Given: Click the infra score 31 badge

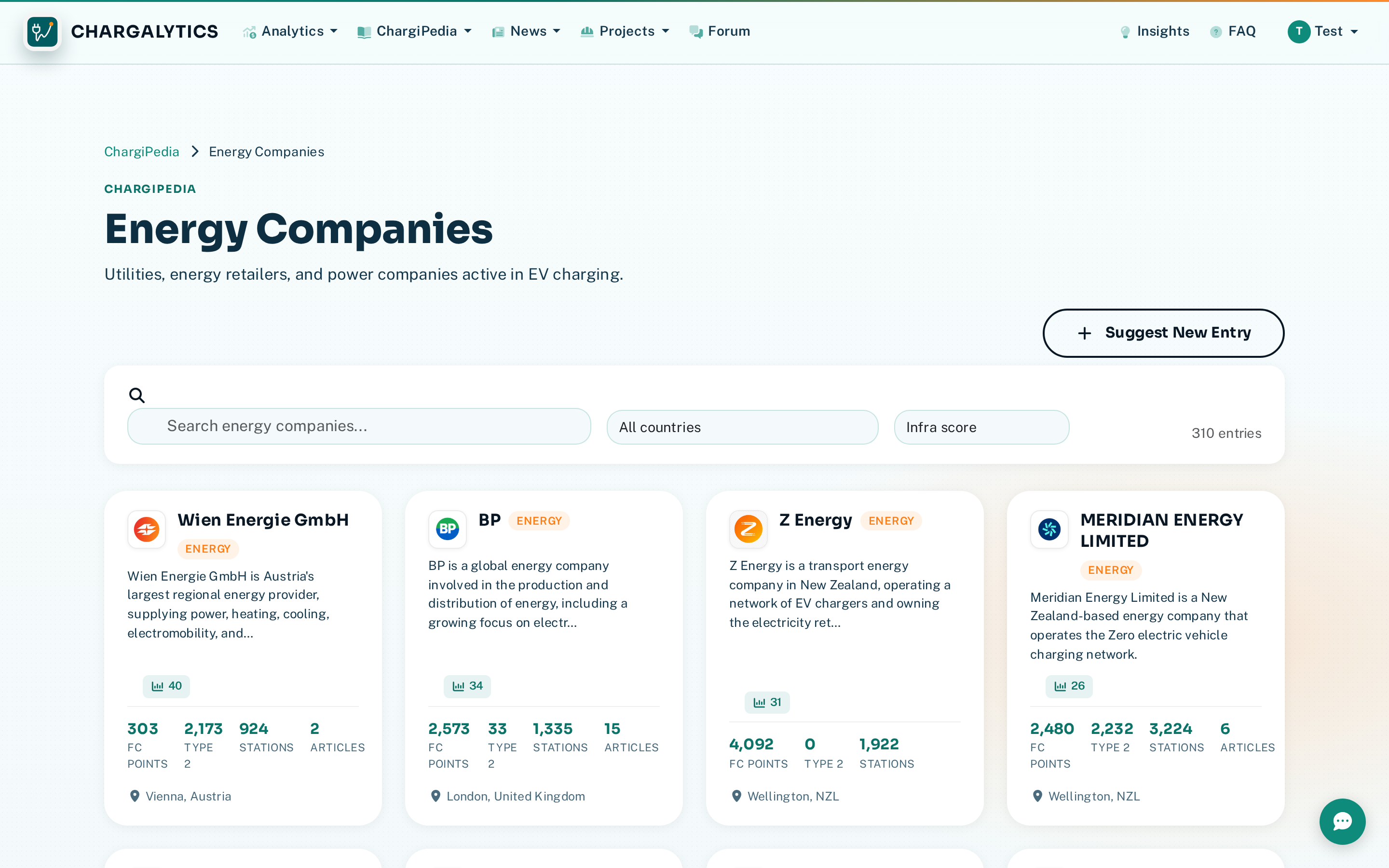Looking at the screenshot, I should [x=767, y=702].
